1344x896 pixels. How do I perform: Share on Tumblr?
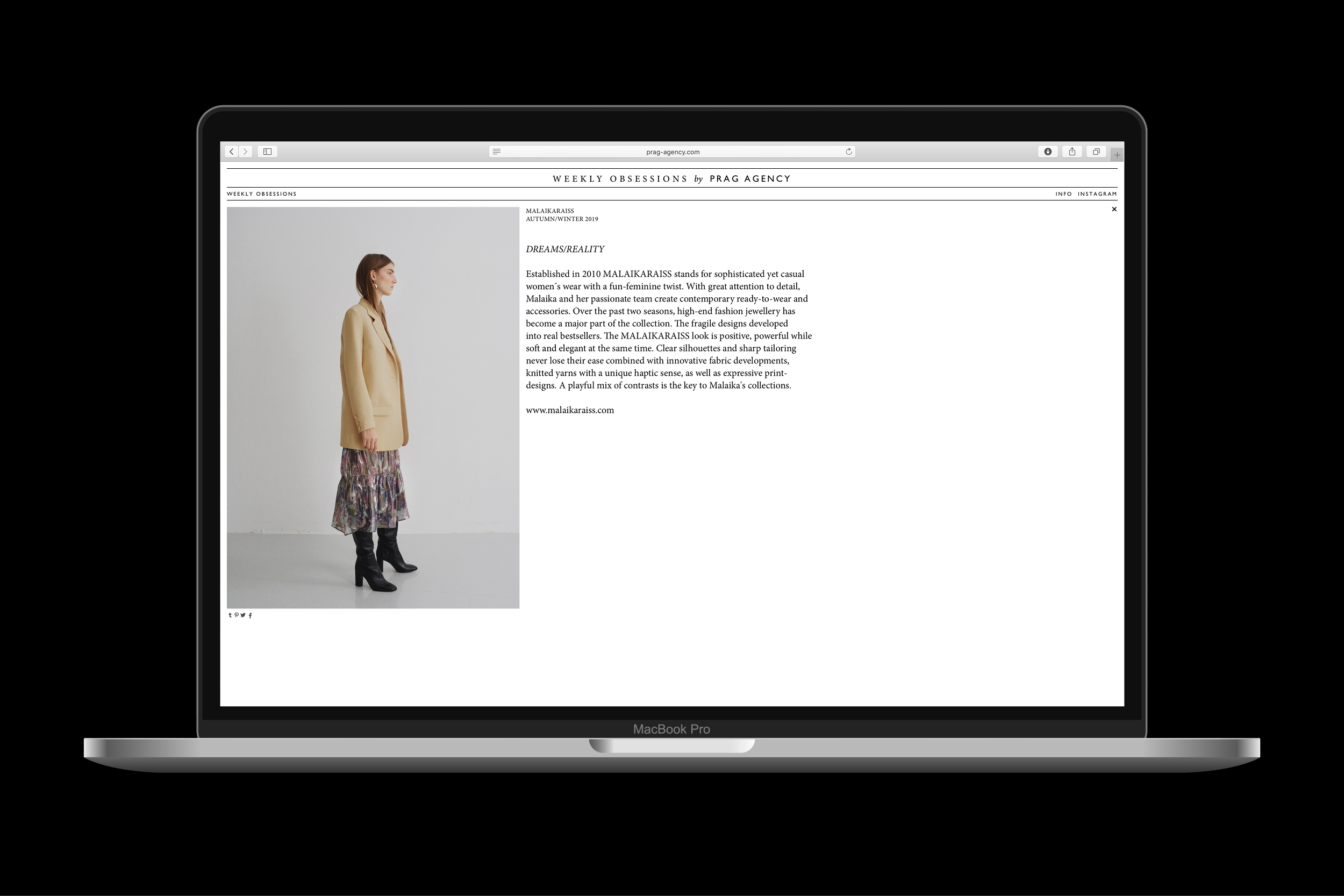[x=230, y=615]
